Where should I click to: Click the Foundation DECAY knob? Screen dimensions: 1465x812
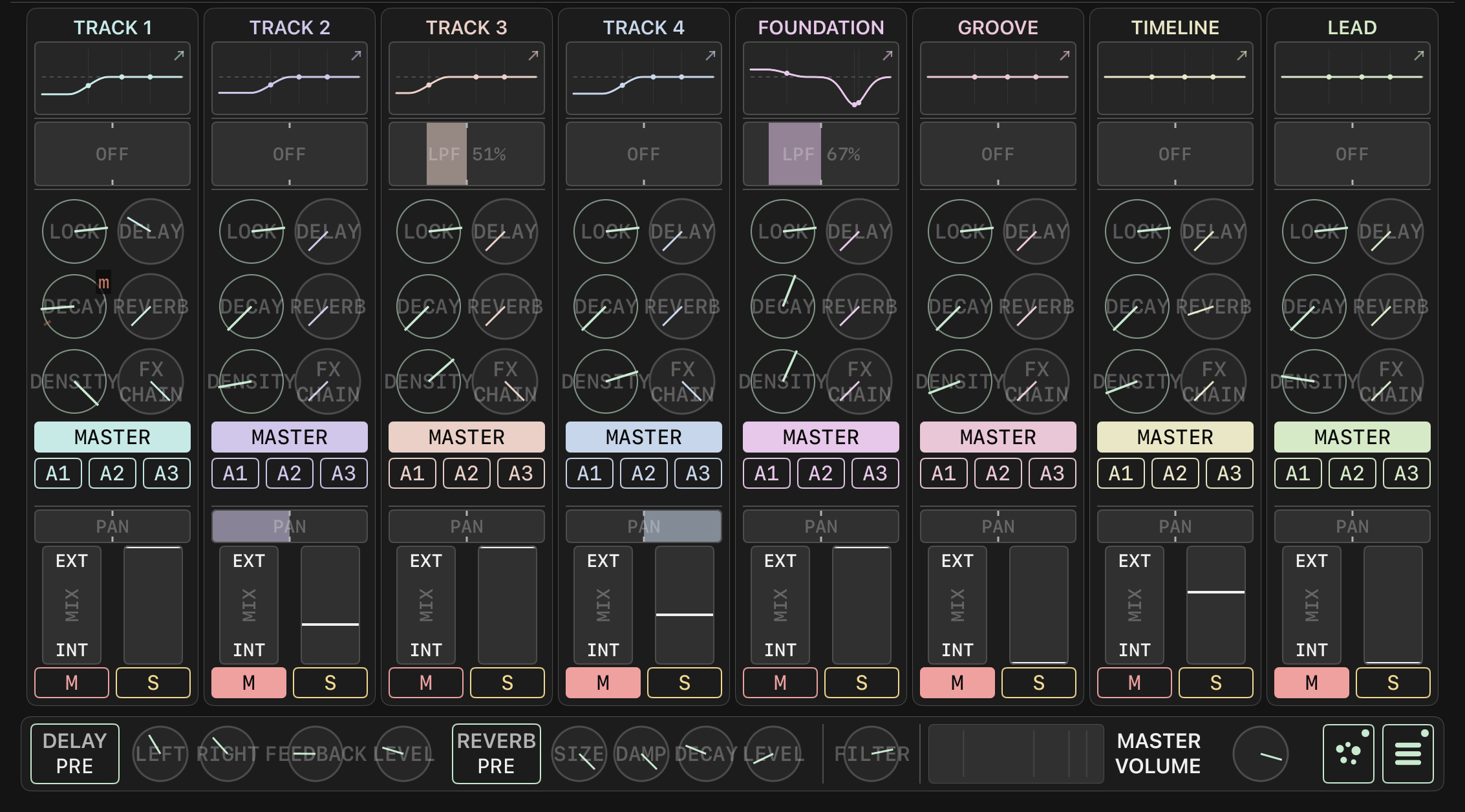point(783,306)
